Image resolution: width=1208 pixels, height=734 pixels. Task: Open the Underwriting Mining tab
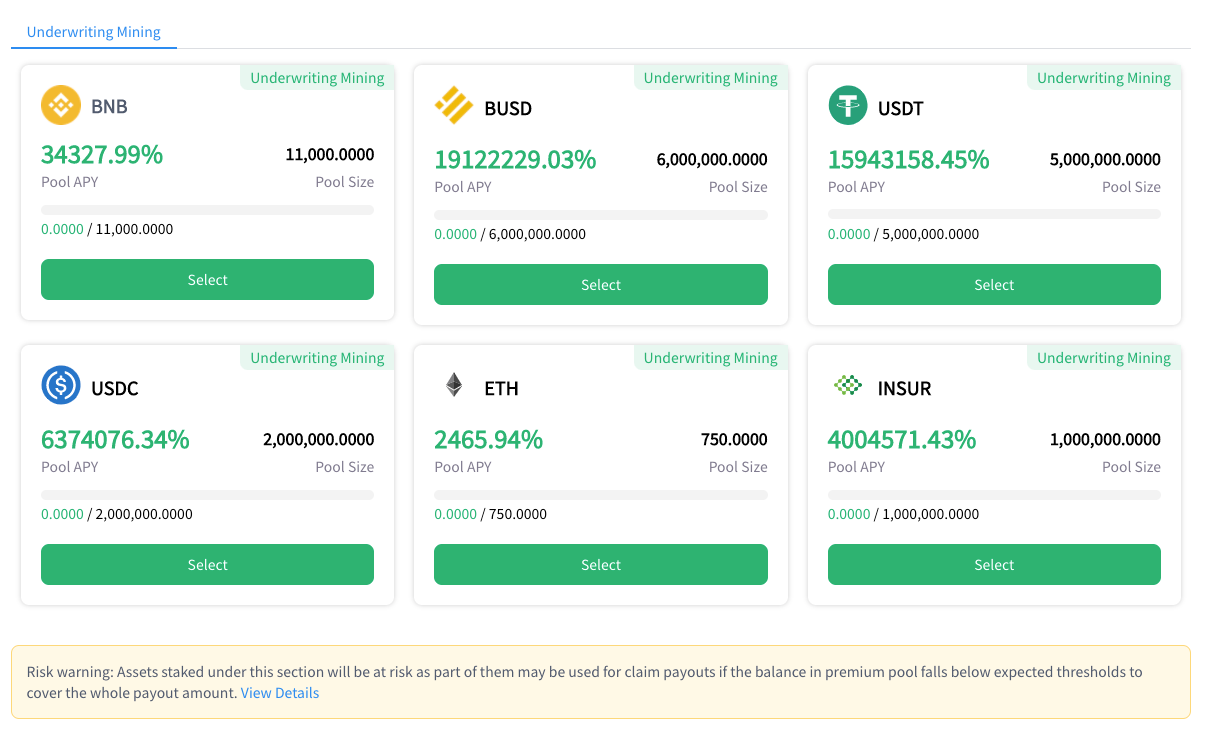coord(94,32)
